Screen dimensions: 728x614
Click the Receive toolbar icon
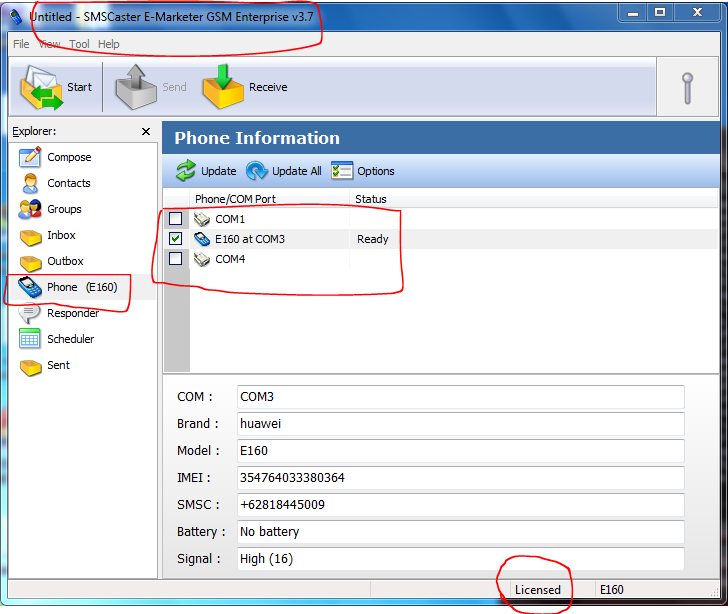coord(223,87)
